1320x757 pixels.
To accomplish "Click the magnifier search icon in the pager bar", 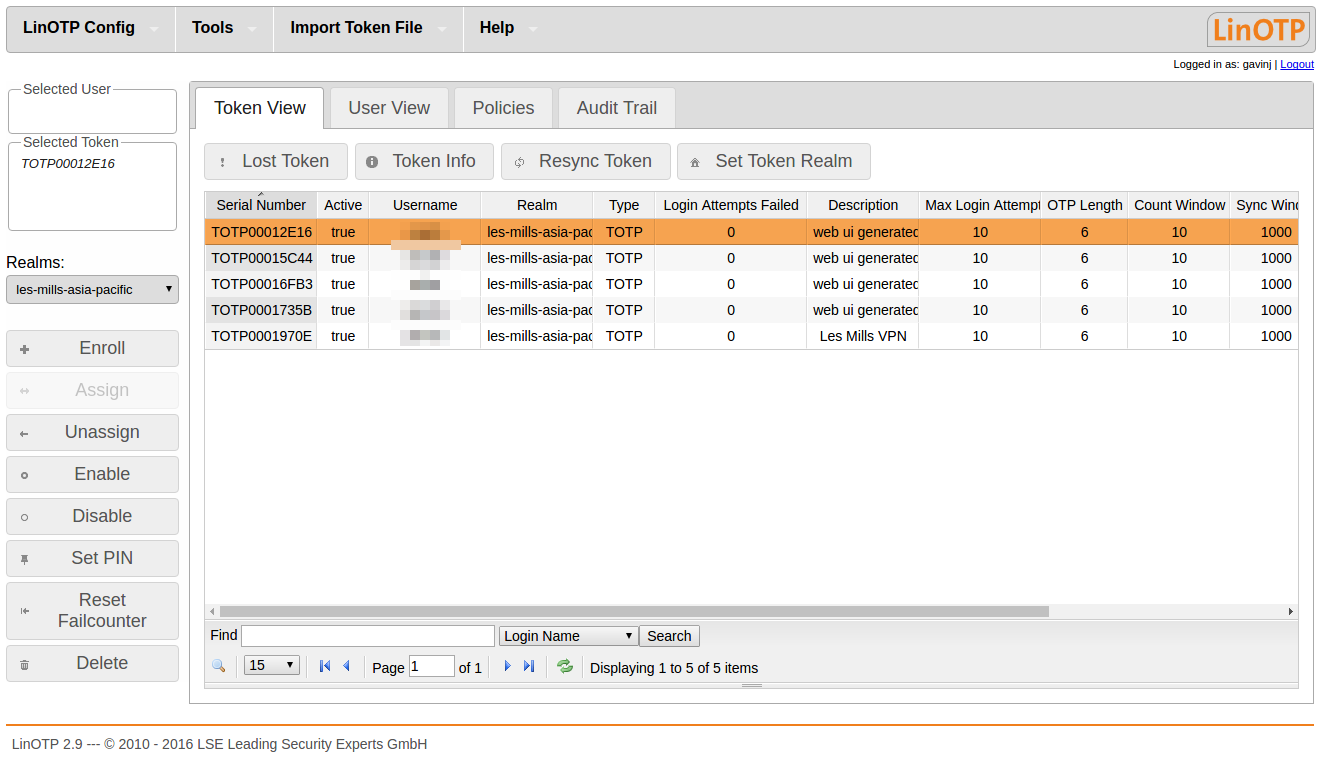I will pyautogui.click(x=219, y=665).
